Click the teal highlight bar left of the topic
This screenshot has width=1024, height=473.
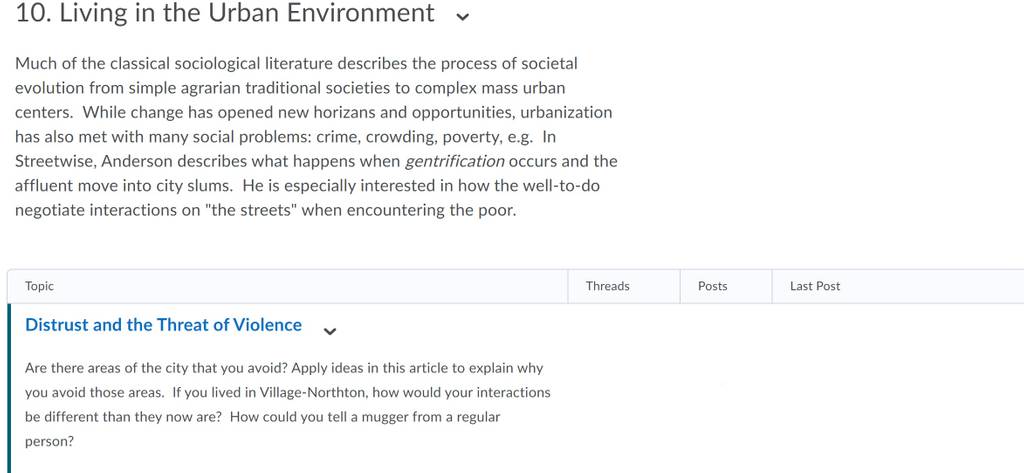point(9,388)
